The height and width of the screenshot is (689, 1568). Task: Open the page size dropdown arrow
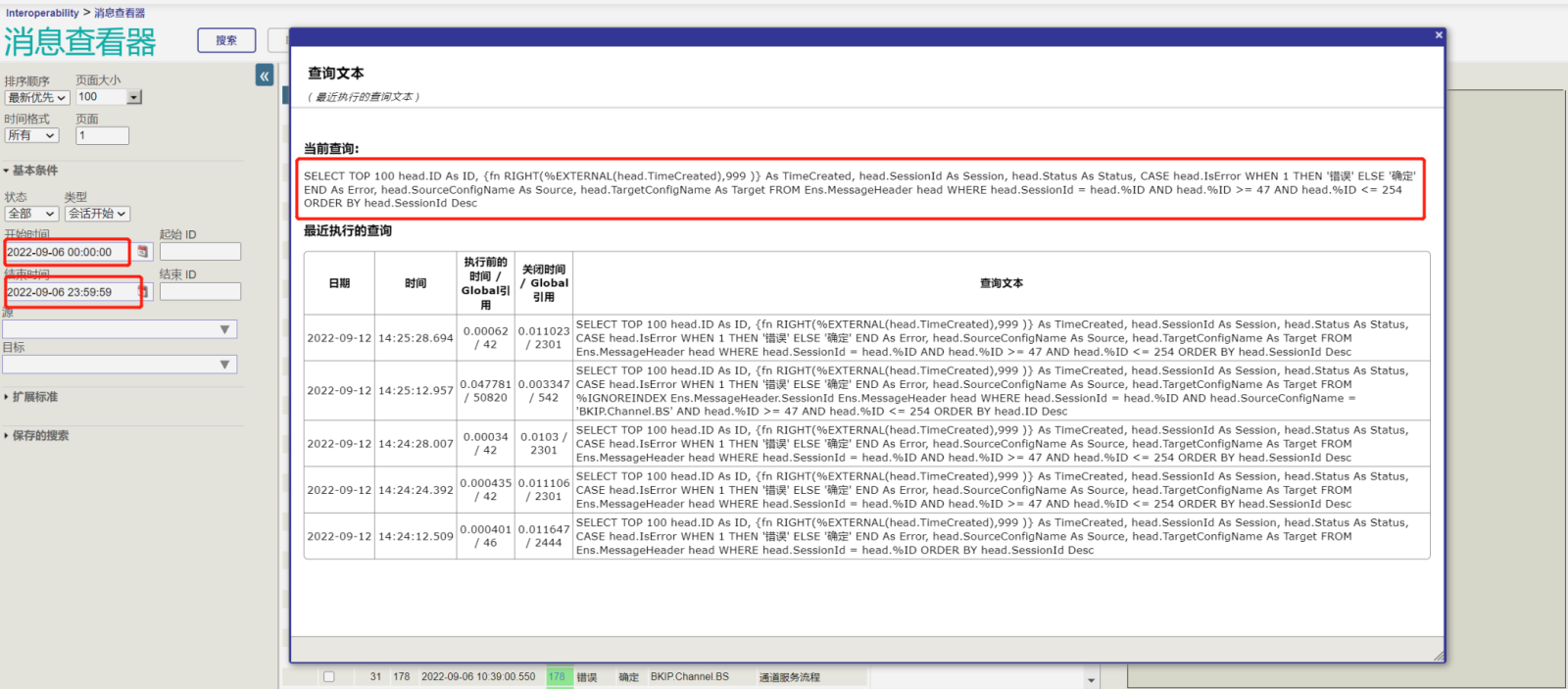(134, 97)
